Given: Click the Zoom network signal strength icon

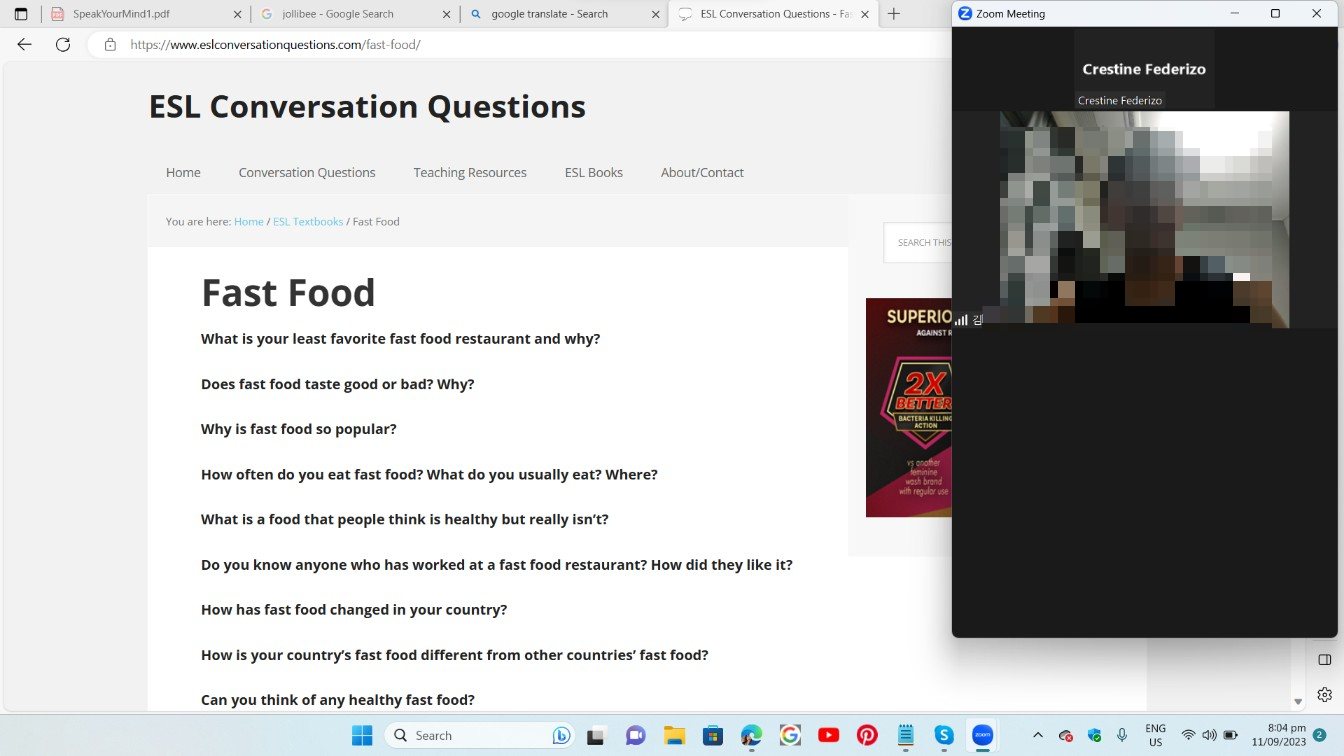Looking at the screenshot, I should (961, 320).
